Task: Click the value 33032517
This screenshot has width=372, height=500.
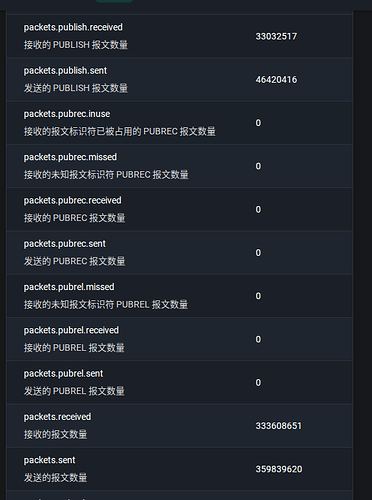Action: tap(276, 36)
